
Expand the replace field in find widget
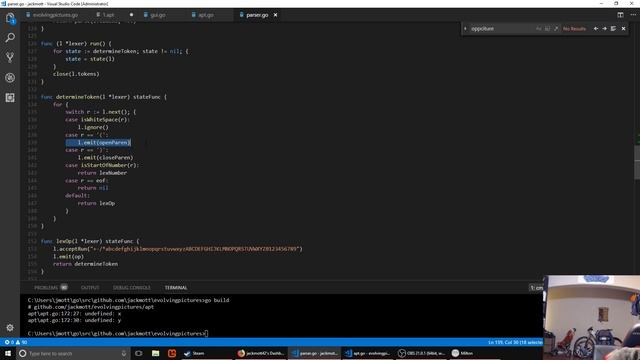click(x=465, y=29)
